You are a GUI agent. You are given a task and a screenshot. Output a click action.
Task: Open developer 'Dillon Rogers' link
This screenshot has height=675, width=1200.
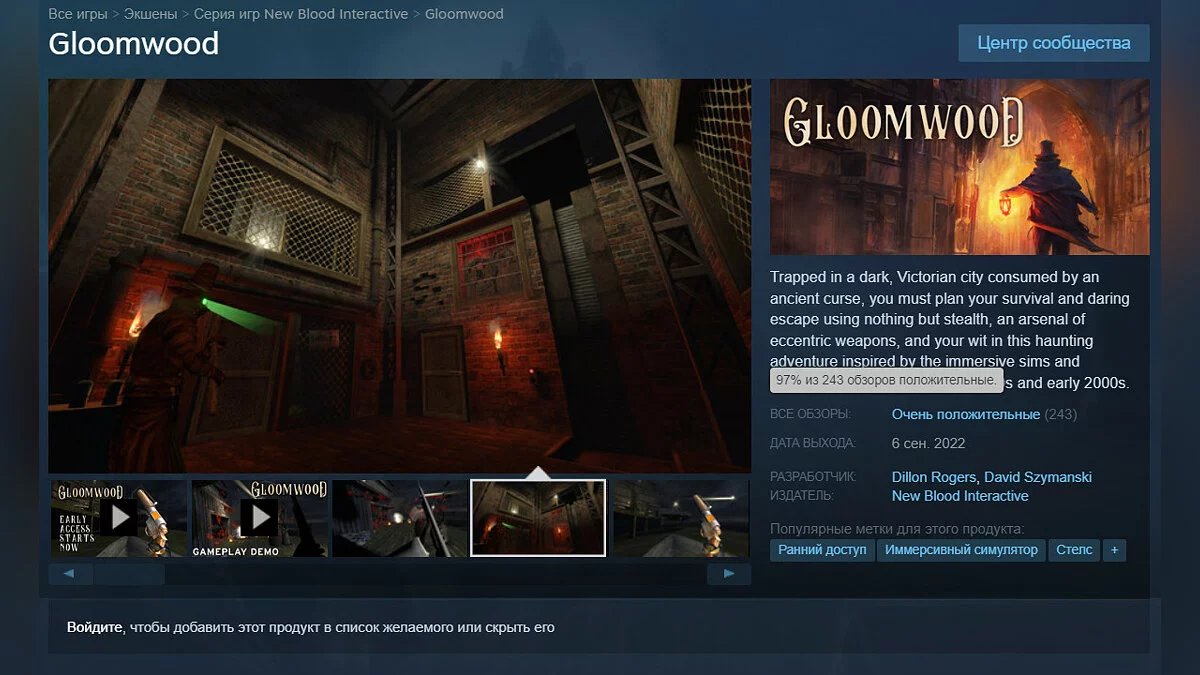934,477
